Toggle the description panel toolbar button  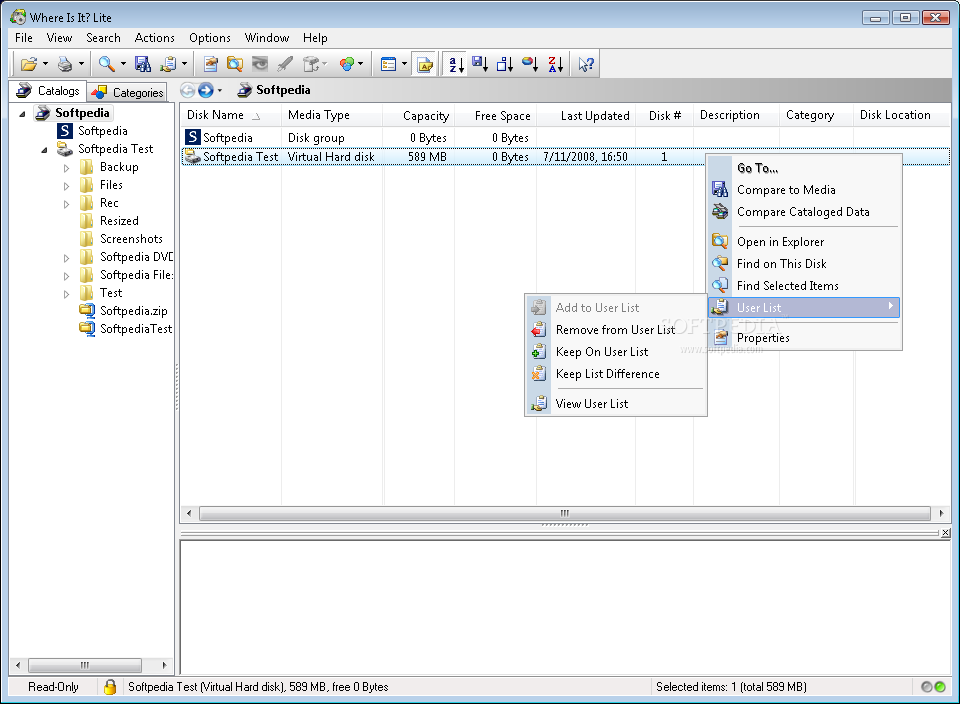coord(425,64)
